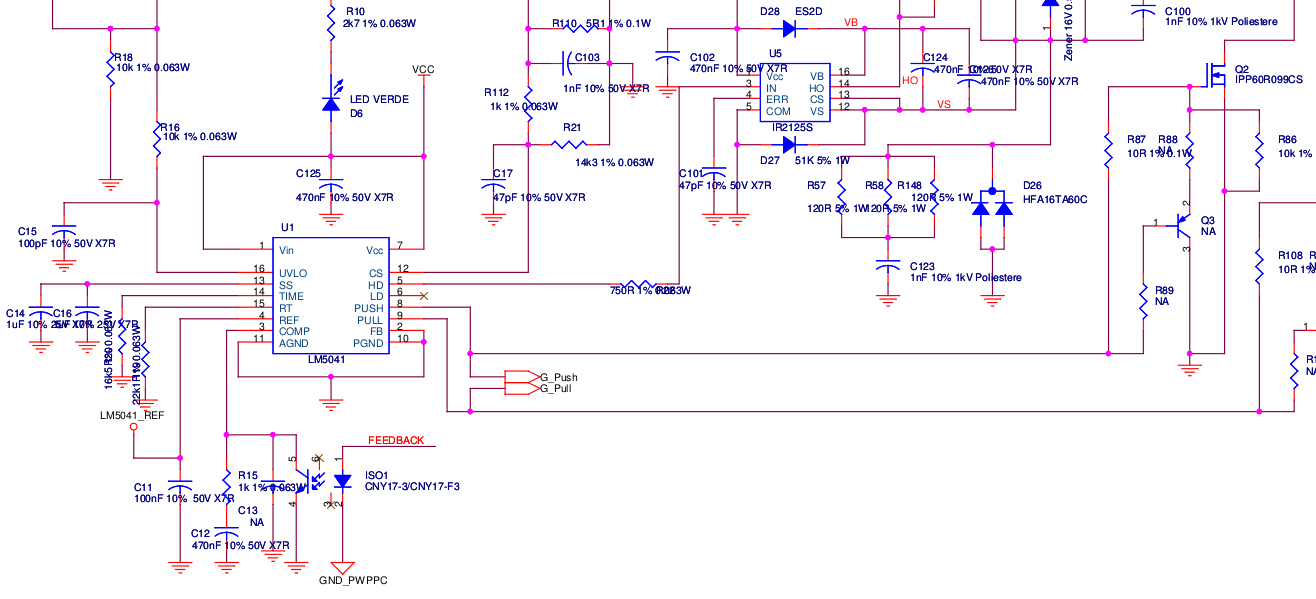Select the D27 diode symbol

789,144
